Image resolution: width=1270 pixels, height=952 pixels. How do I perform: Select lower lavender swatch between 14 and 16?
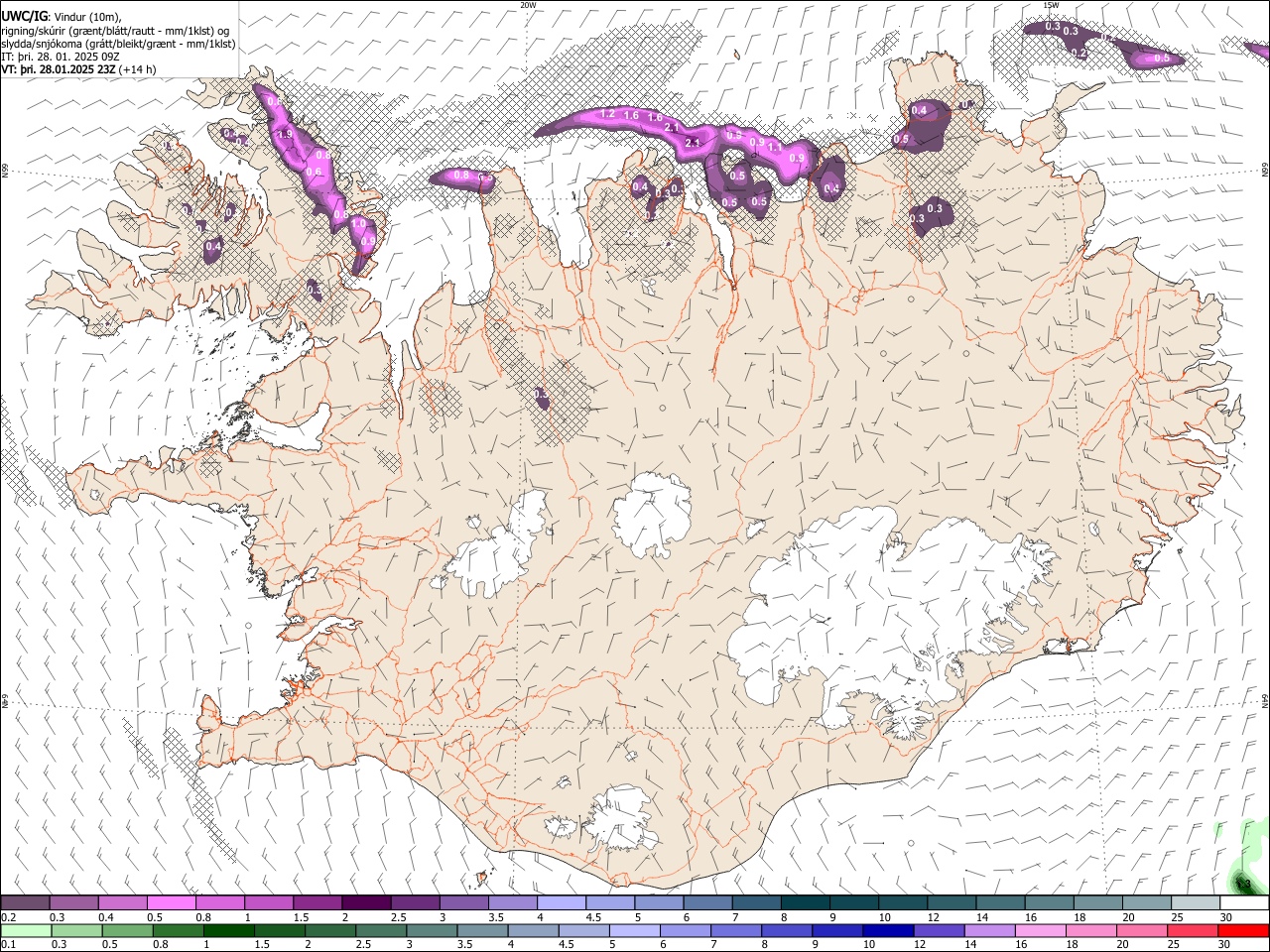(x=990, y=930)
